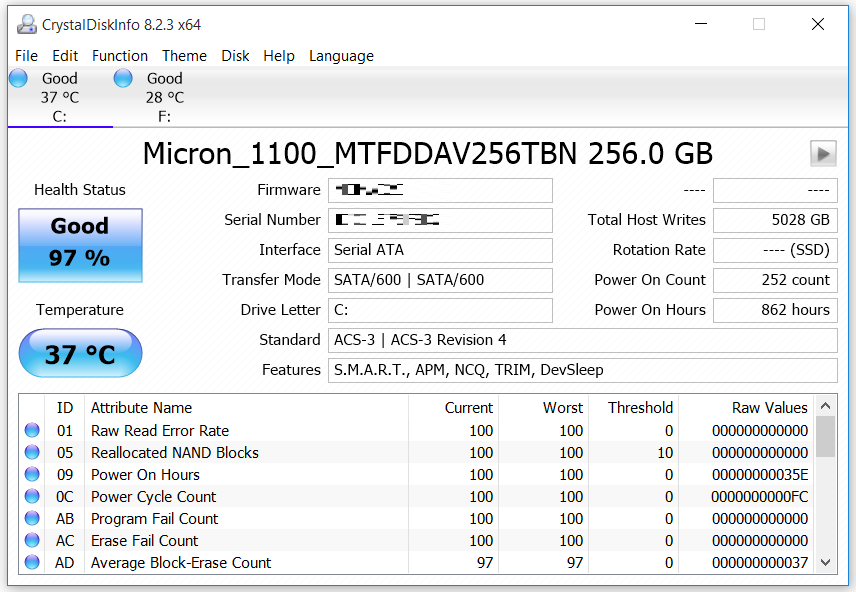Open the File menu
This screenshot has height=592, width=856.
26,56
